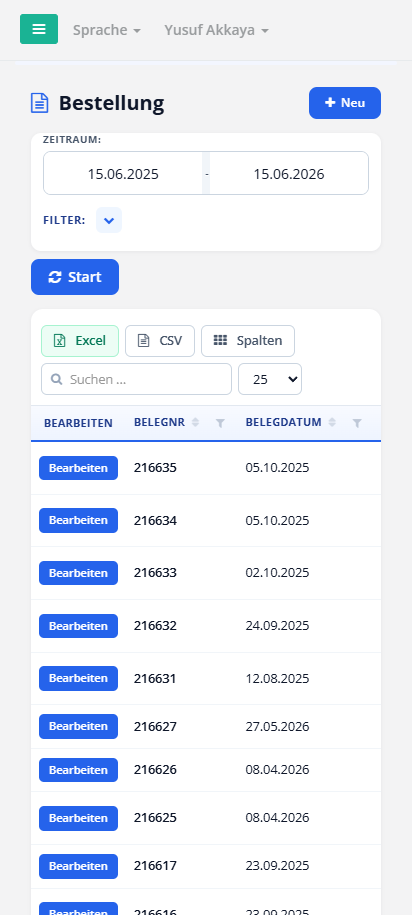Viewport: 412px width, 915px height.
Task: Click the date 02.10.2025
Action: (x=277, y=573)
